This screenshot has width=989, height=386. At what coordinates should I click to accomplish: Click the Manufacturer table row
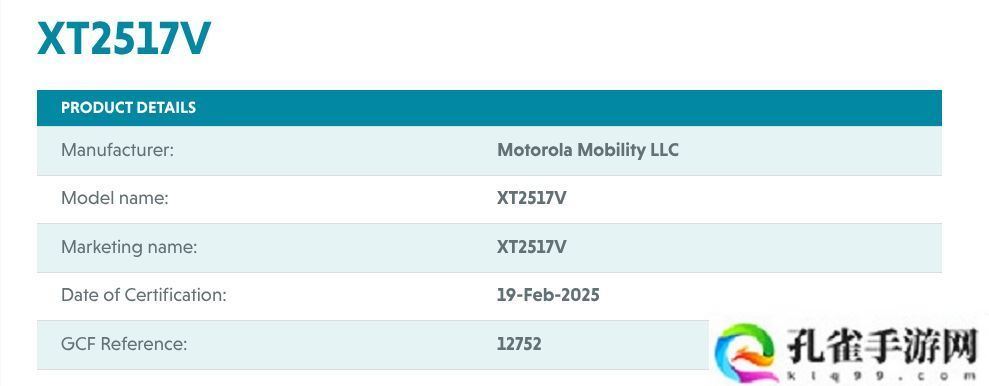pos(489,150)
